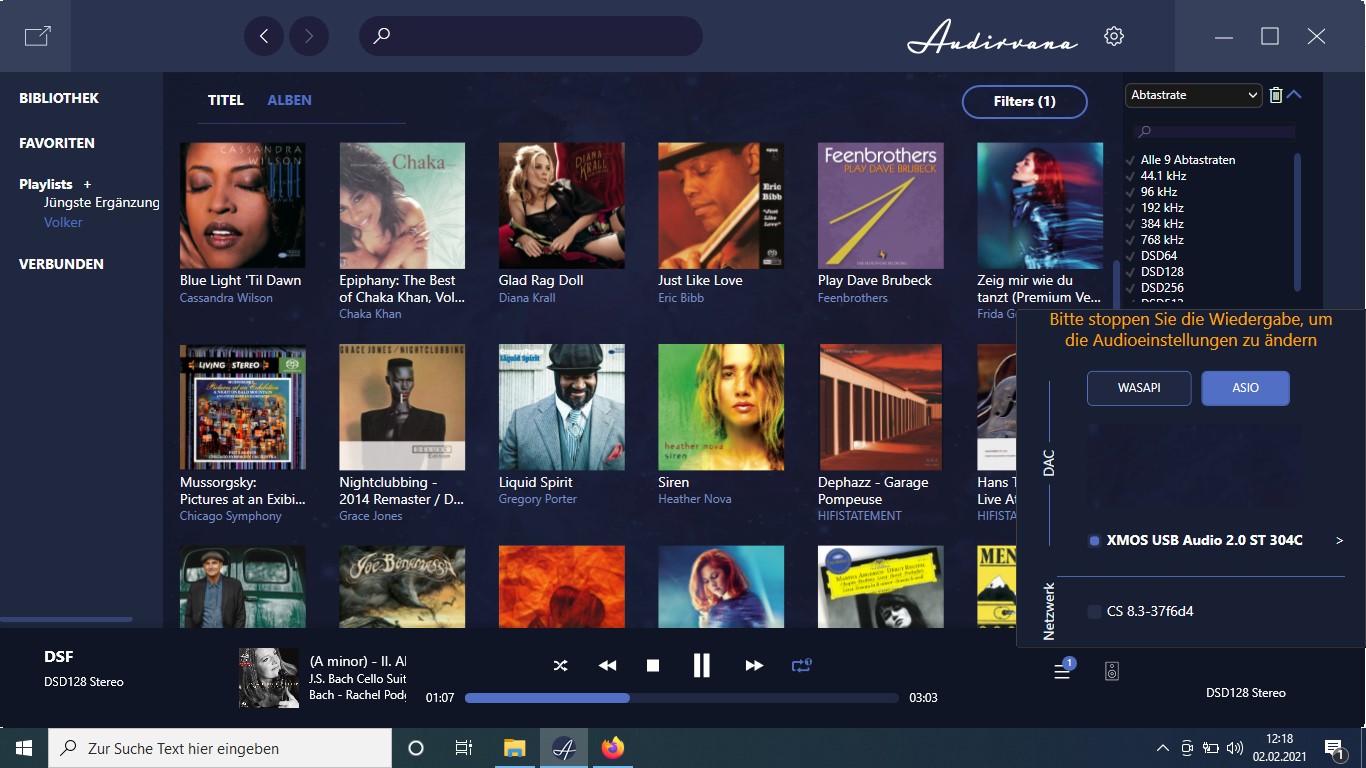Delete the Abtastrate filter with trash icon

(1276, 95)
